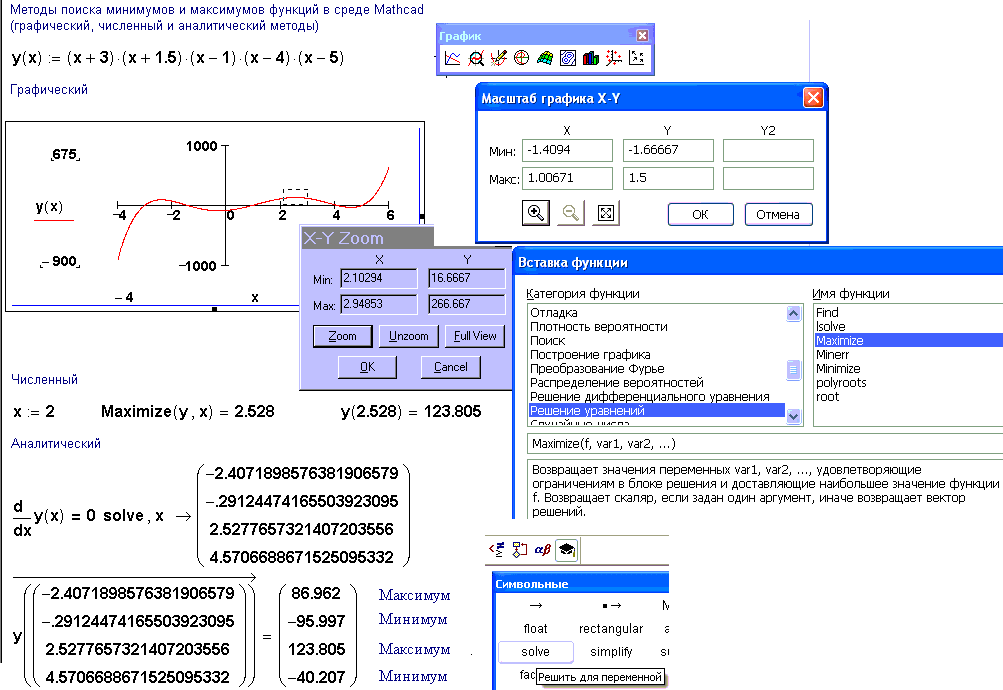Click the y(x) function definition formula

[x=178, y=58]
